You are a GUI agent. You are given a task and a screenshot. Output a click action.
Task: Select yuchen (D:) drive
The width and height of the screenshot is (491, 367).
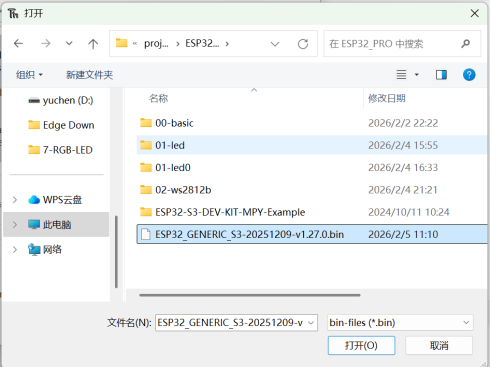click(61, 100)
